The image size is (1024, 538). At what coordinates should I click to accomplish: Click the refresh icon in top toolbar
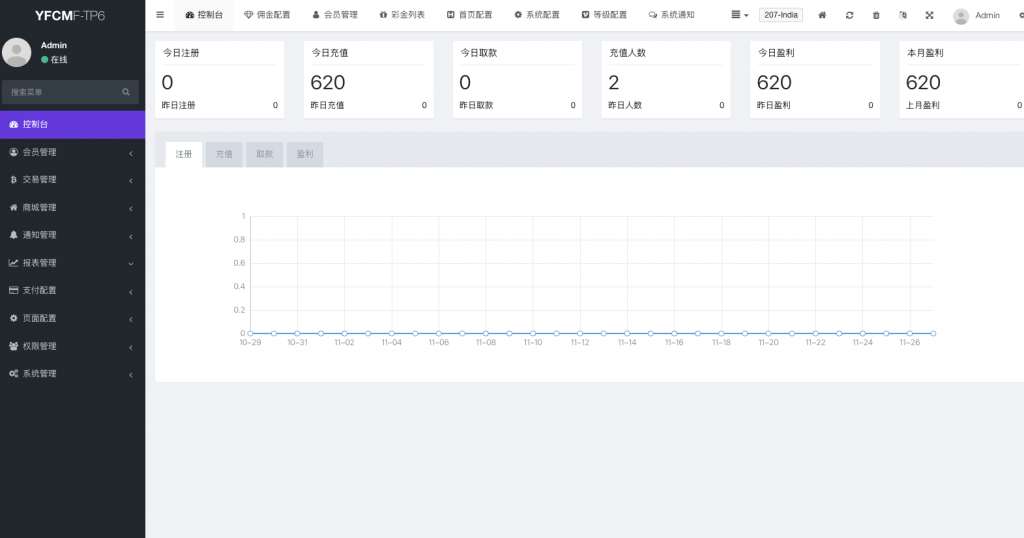[849, 16]
